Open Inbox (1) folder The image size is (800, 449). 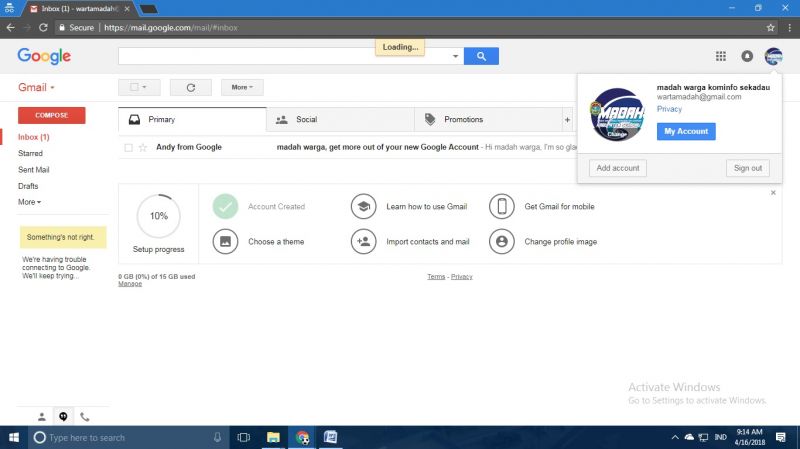coord(34,137)
